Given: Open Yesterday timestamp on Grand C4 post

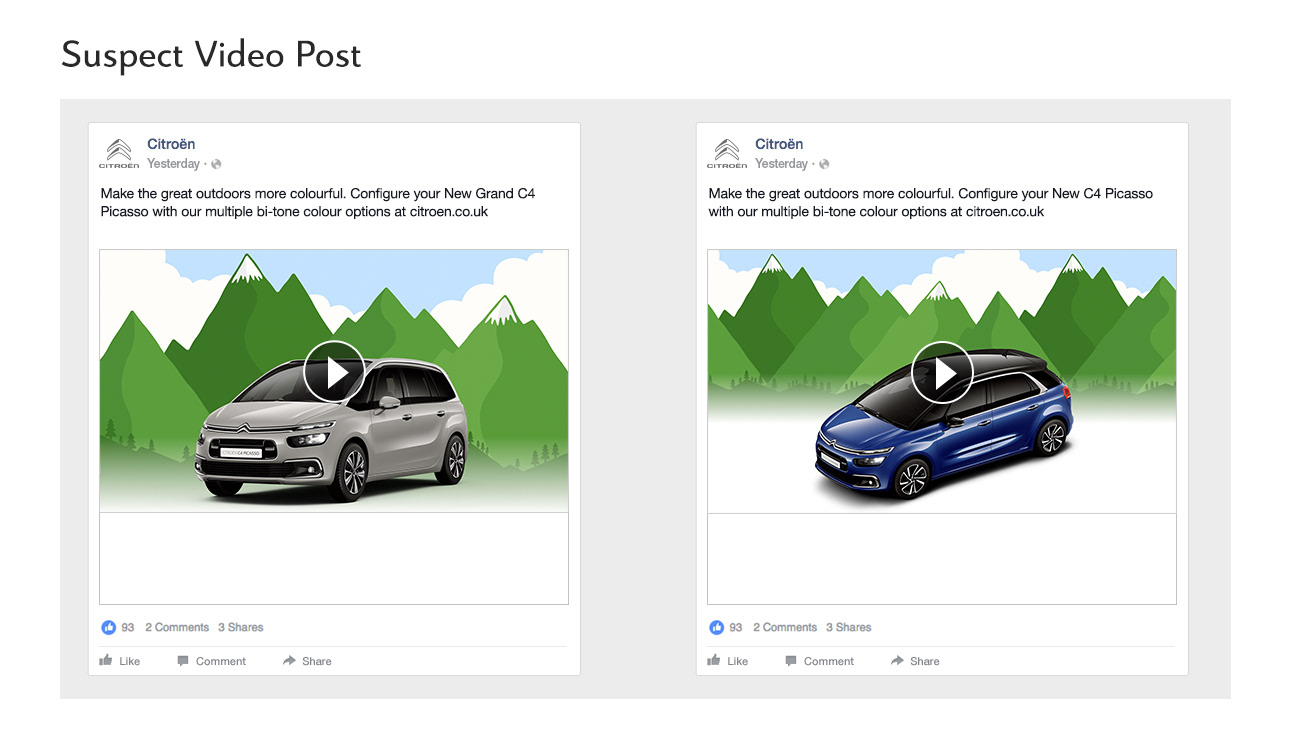Looking at the screenshot, I should click(x=173, y=164).
